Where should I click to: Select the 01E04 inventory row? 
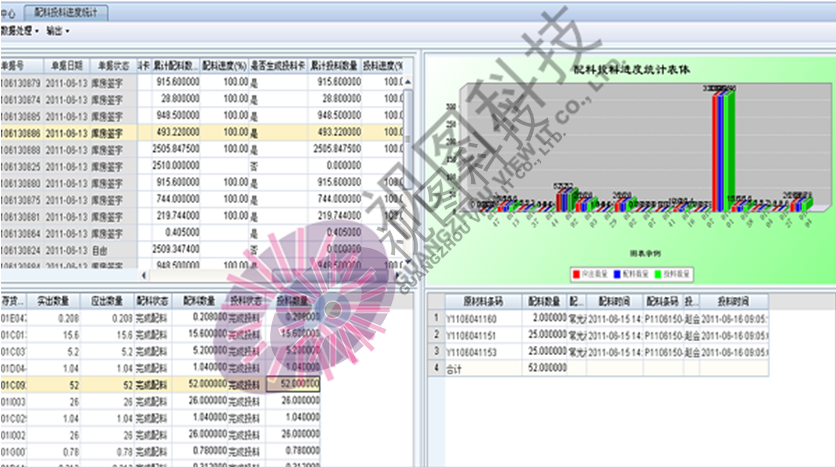pos(160,318)
